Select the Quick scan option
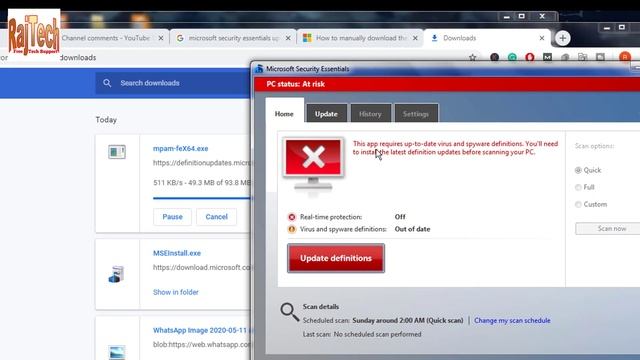Image resolution: width=640 pixels, height=360 pixels. tap(578, 170)
